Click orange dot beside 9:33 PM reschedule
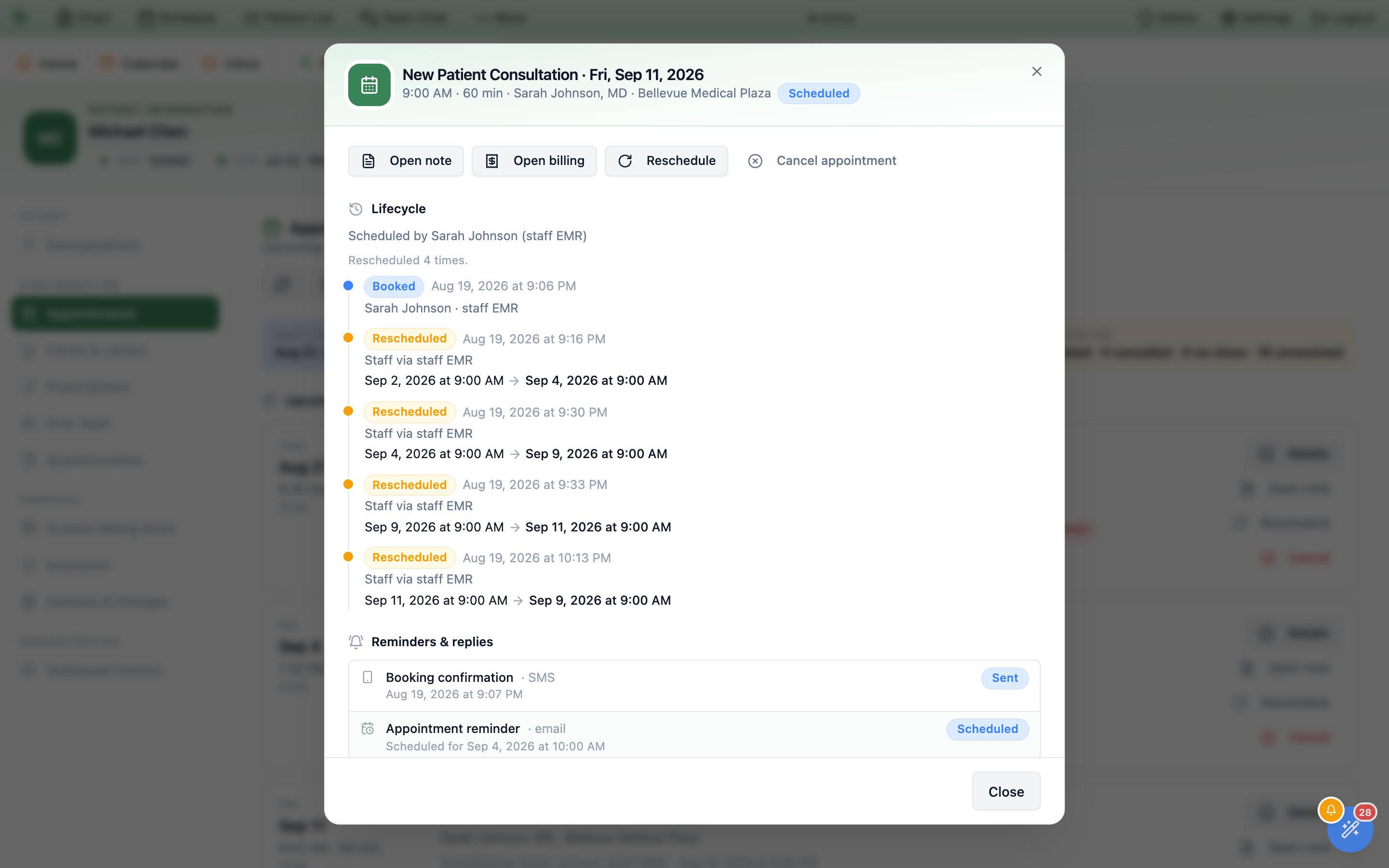The width and height of the screenshot is (1389, 868). (x=348, y=484)
